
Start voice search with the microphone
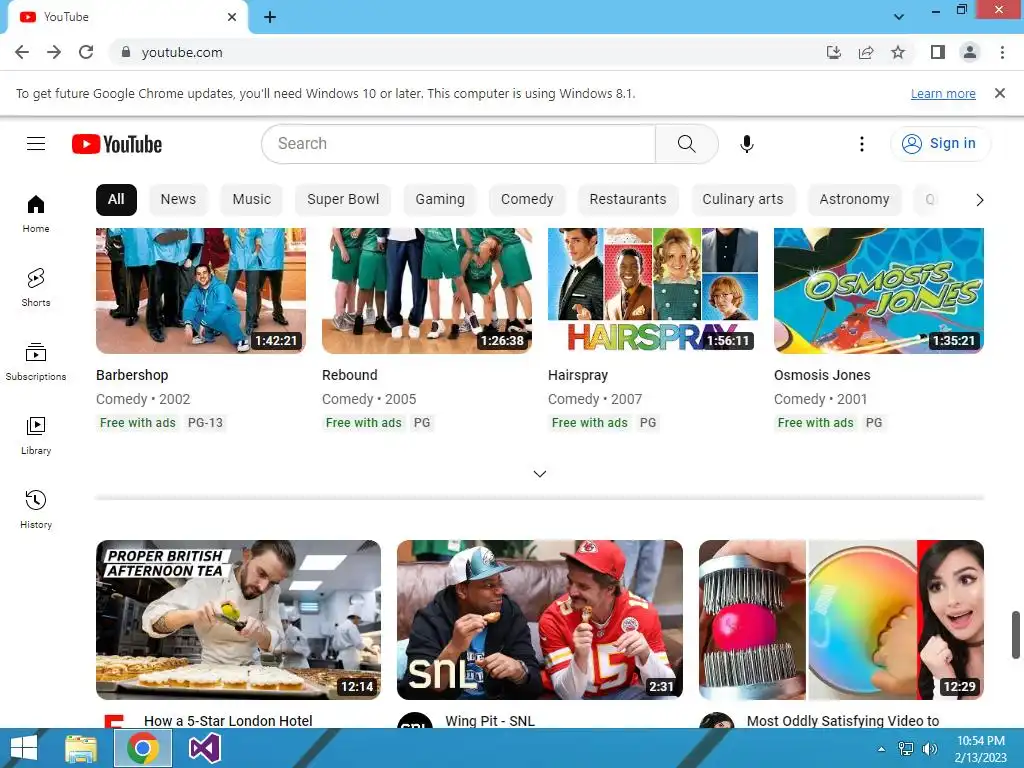click(746, 144)
